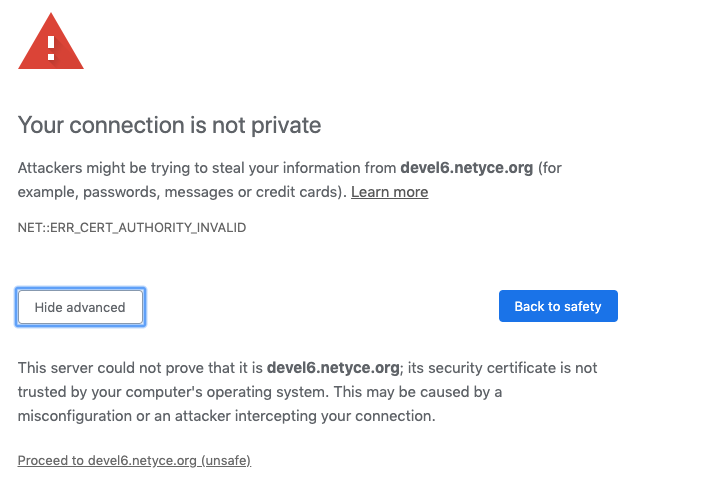Click the "Attackers might be trying" text
Image resolution: width=713 pixels, height=484 pixels.
tap(100, 168)
